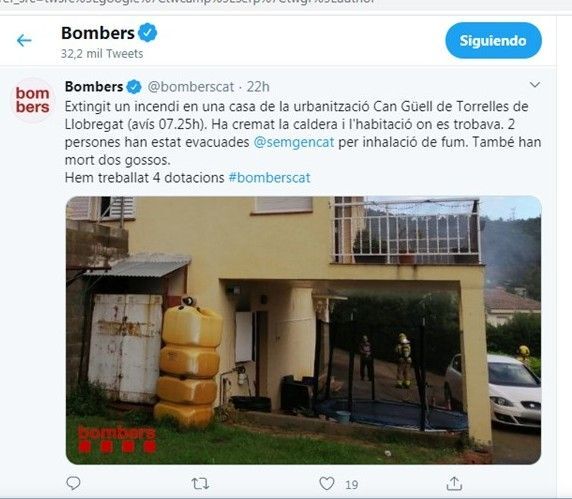
Task: Open the @semgencat mention link
Action: pyautogui.click(x=294, y=142)
